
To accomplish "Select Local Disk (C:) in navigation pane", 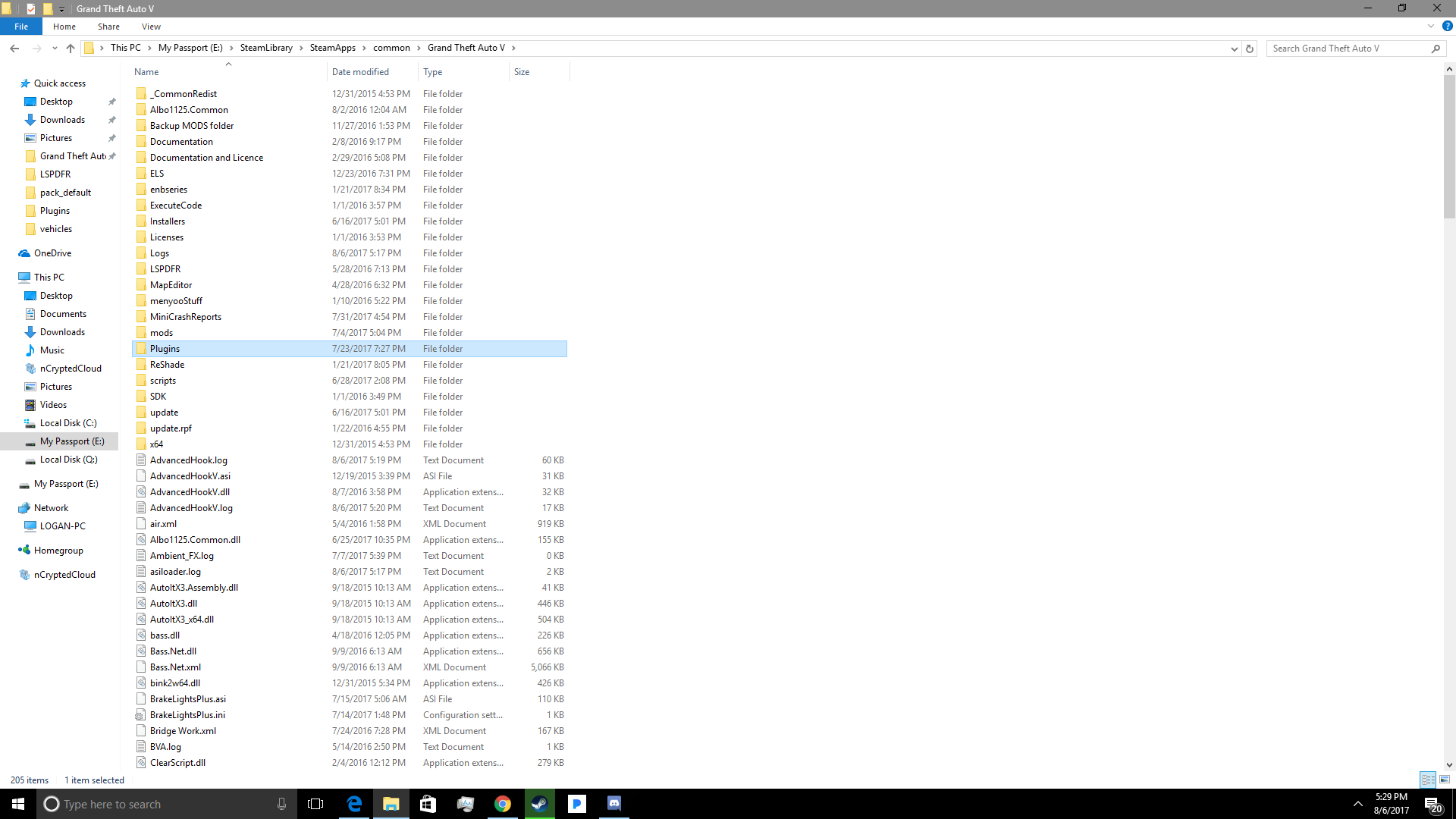I will point(68,423).
